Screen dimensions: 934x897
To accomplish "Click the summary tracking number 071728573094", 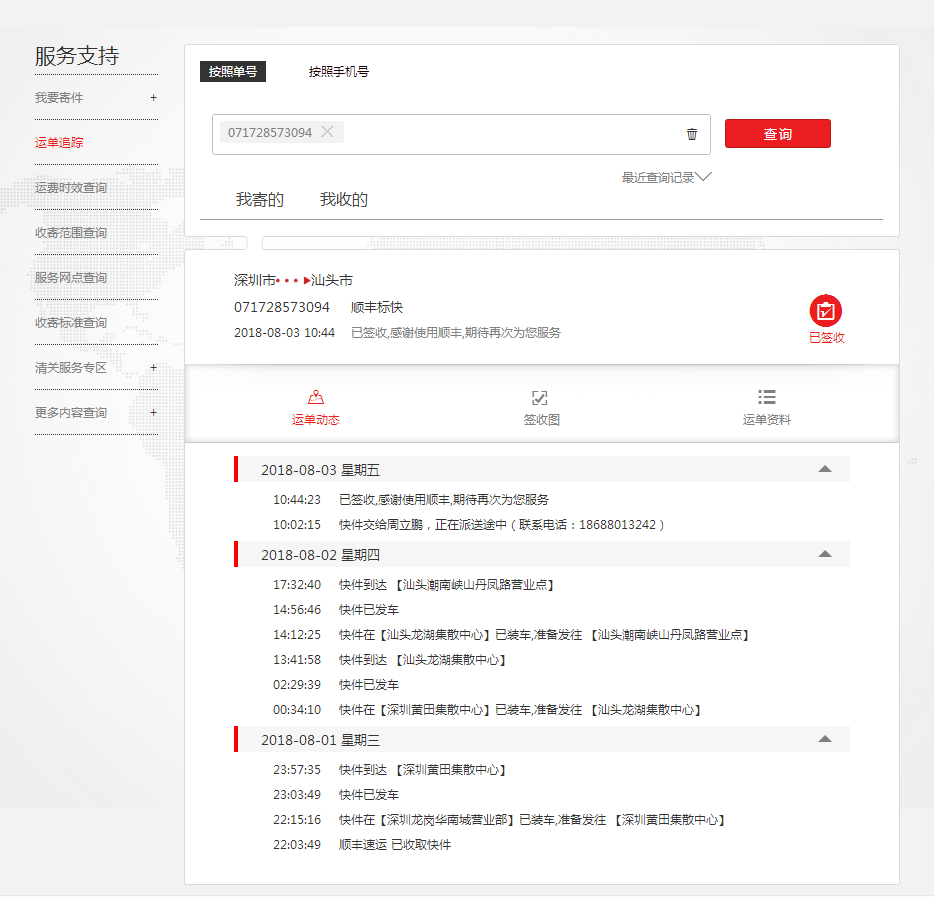I will 282,307.
